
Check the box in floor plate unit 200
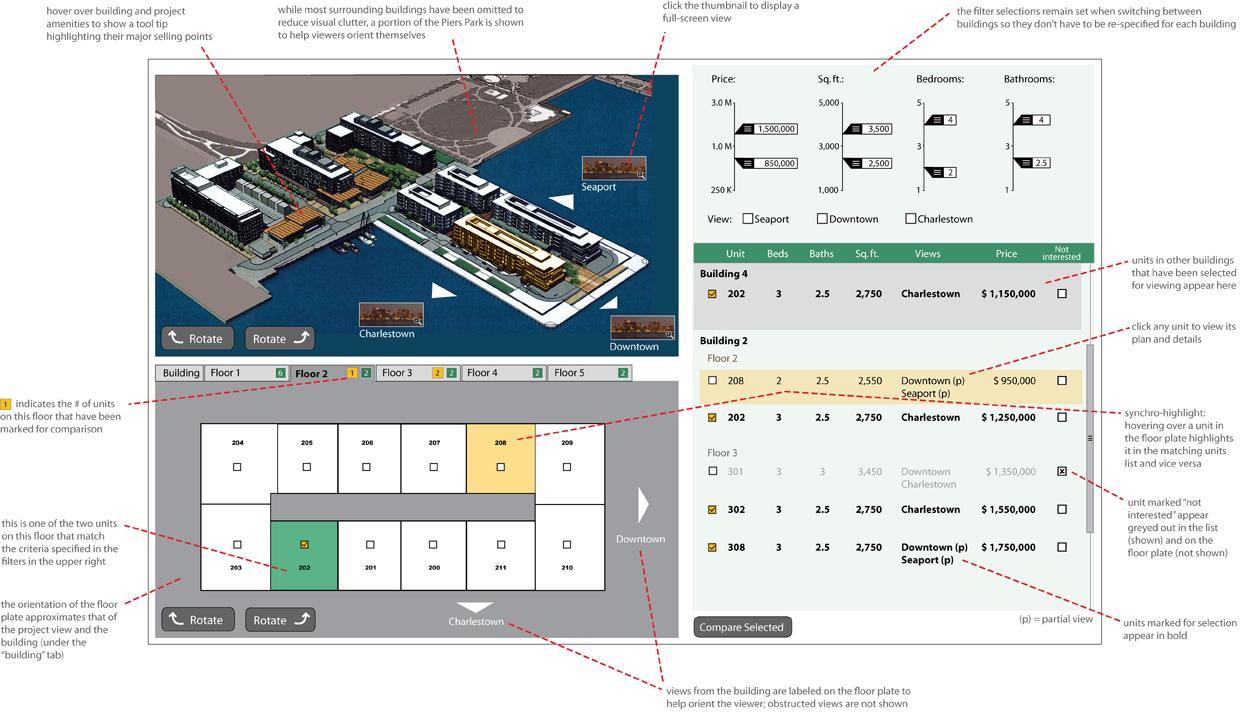tap(433, 545)
